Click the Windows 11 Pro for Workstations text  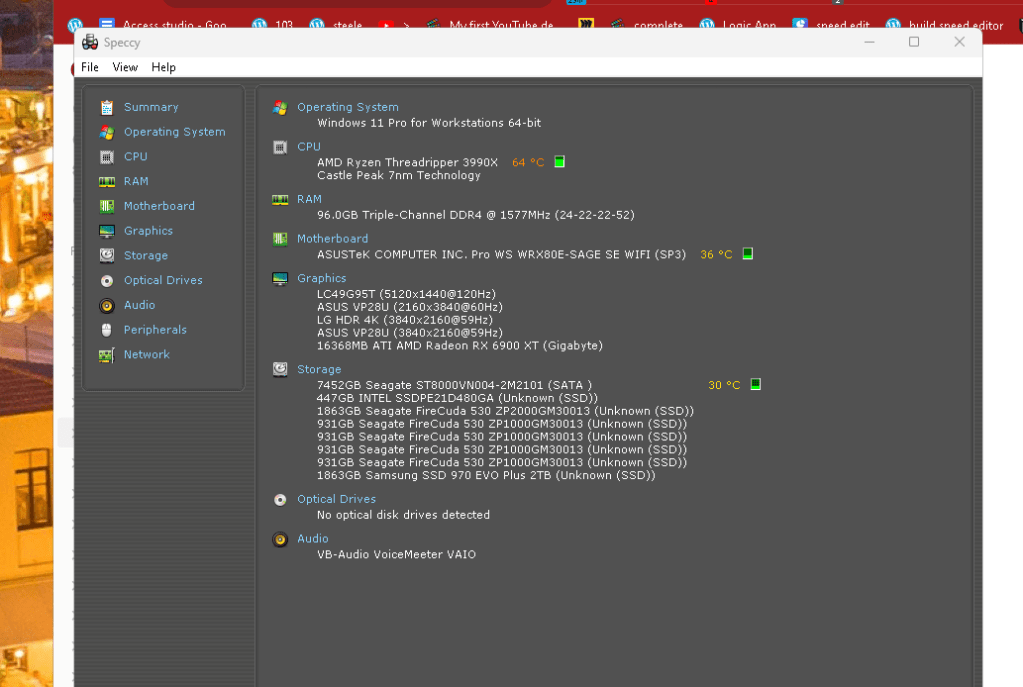pos(429,123)
